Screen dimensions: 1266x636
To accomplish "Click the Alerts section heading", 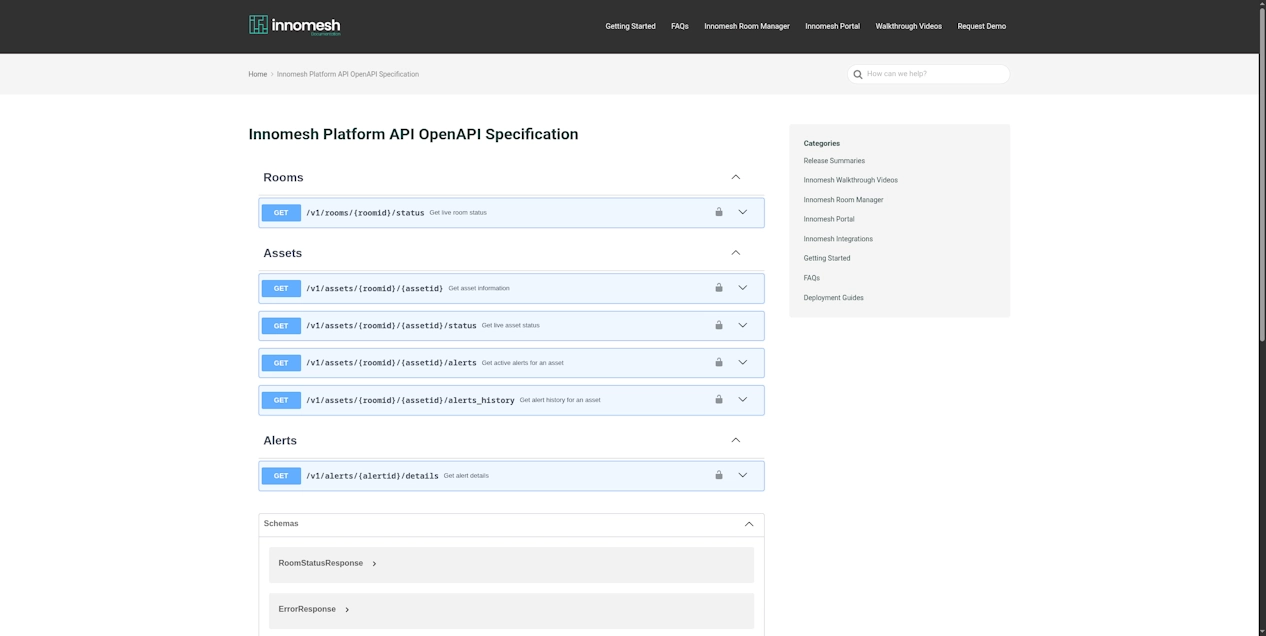I will [x=280, y=440].
